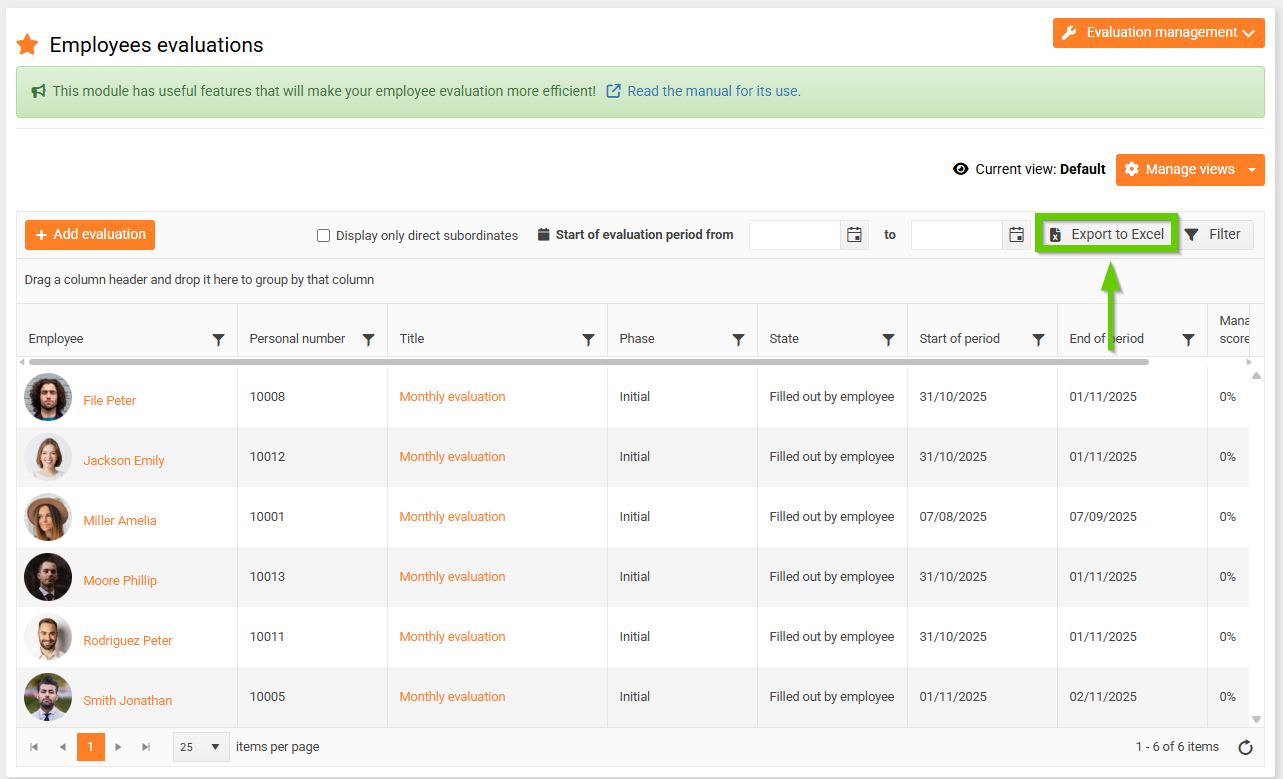Expand the Evaluation management dropdown
The height and width of the screenshot is (779, 1283).
[x=1158, y=33]
